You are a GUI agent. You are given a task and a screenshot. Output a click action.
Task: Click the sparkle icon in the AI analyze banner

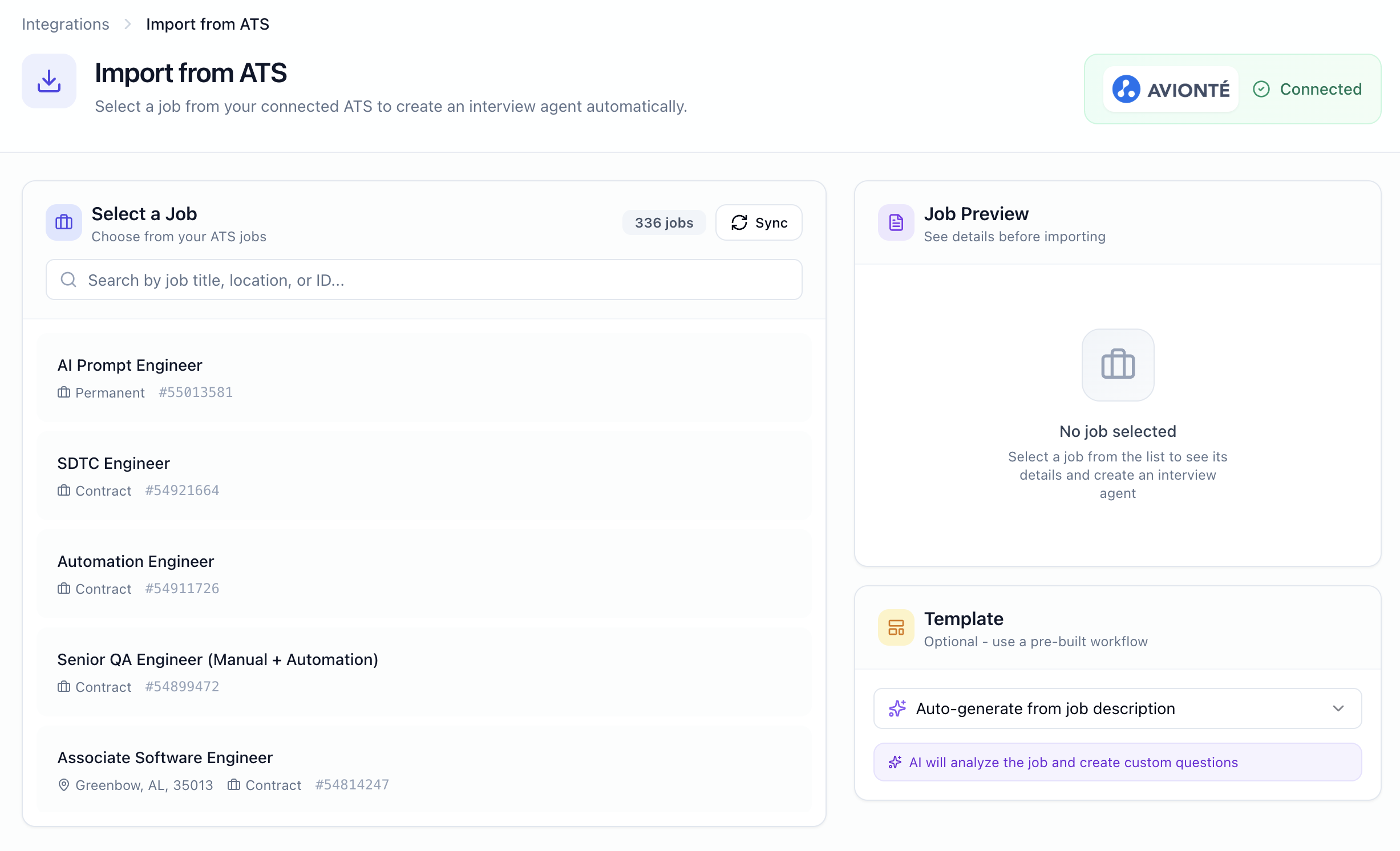895,762
